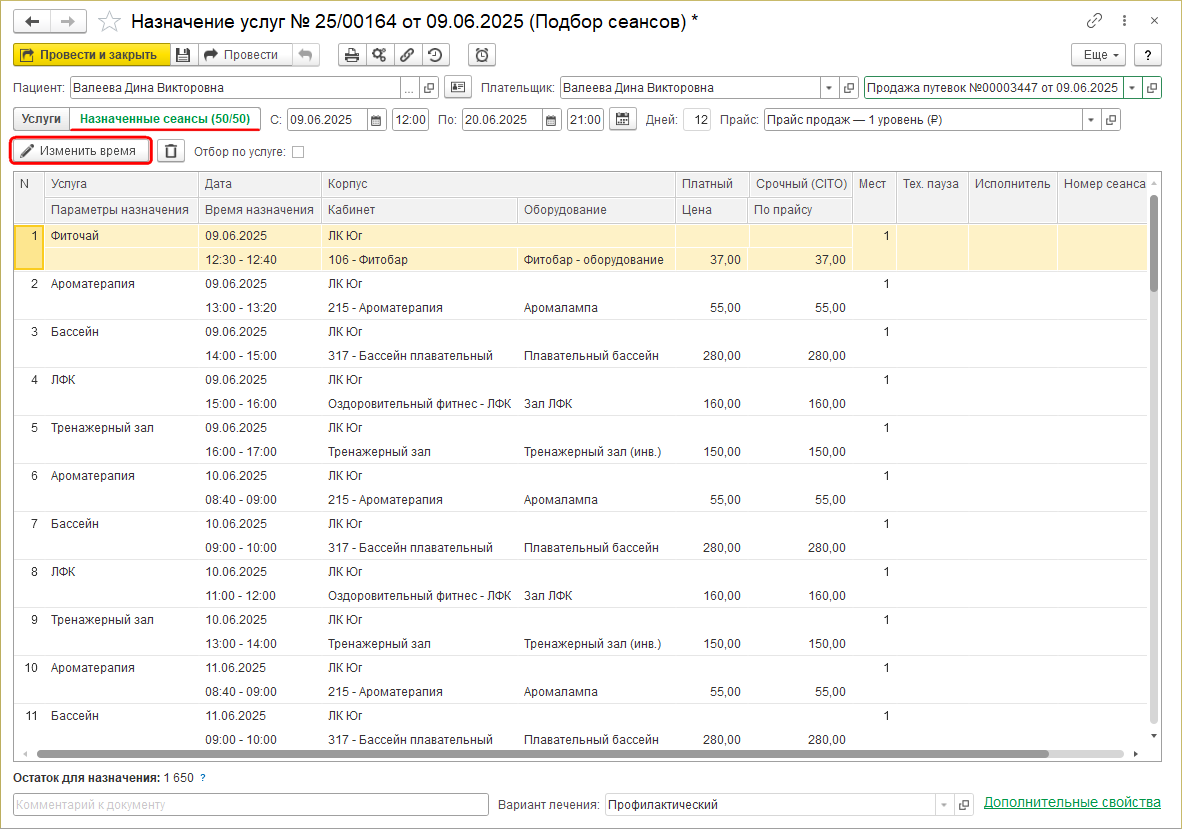Delete selected session with trash icon
Screen dimensions: 1182x829
[x=171, y=151]
